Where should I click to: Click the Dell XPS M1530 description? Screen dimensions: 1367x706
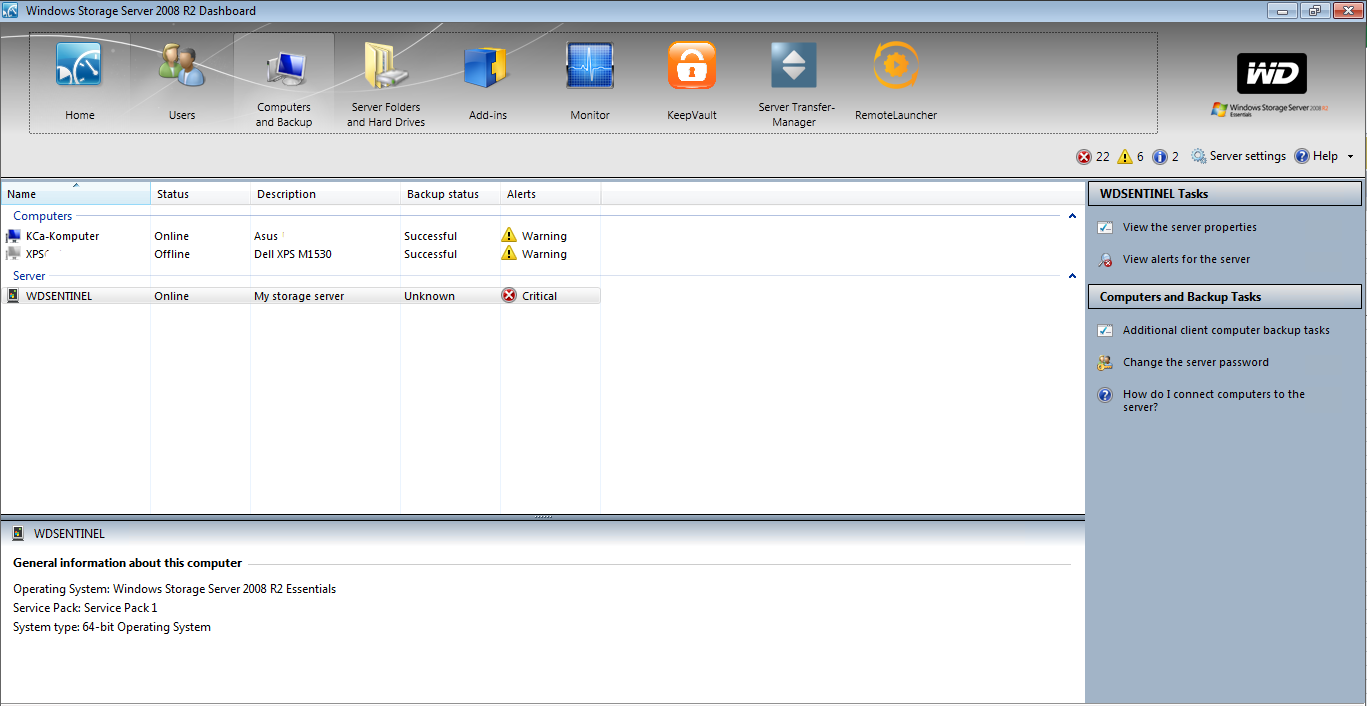292,254
